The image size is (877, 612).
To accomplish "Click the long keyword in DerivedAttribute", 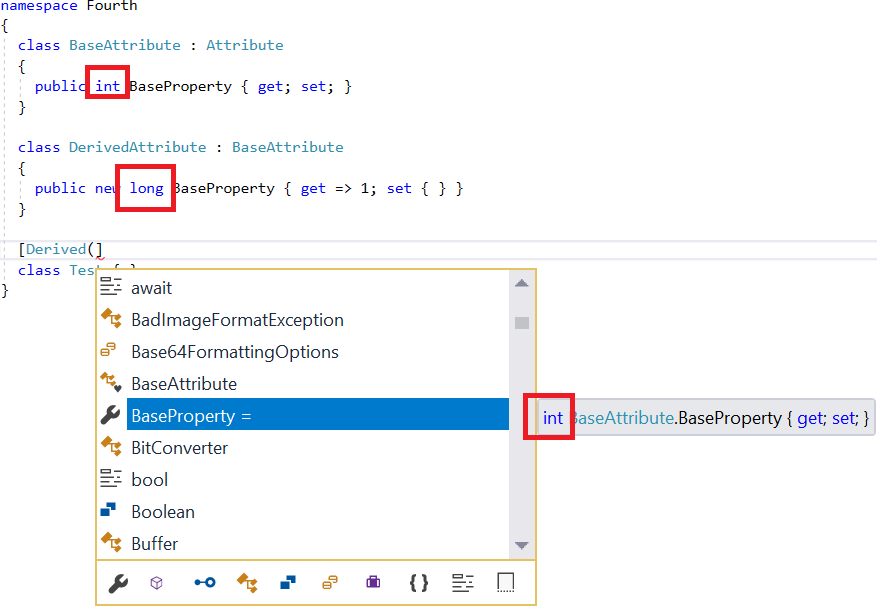I will pyautogui.click(x=147, y=189).
